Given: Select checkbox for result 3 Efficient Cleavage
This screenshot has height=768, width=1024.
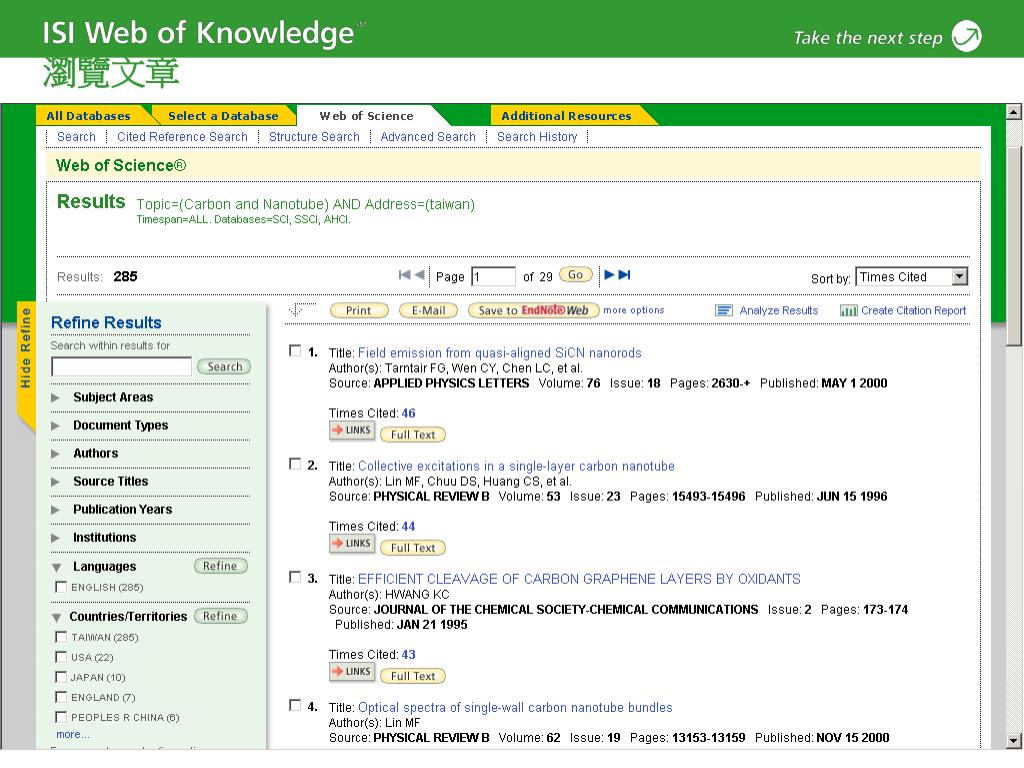Looking at the screenshot, I should pos(295,577).
